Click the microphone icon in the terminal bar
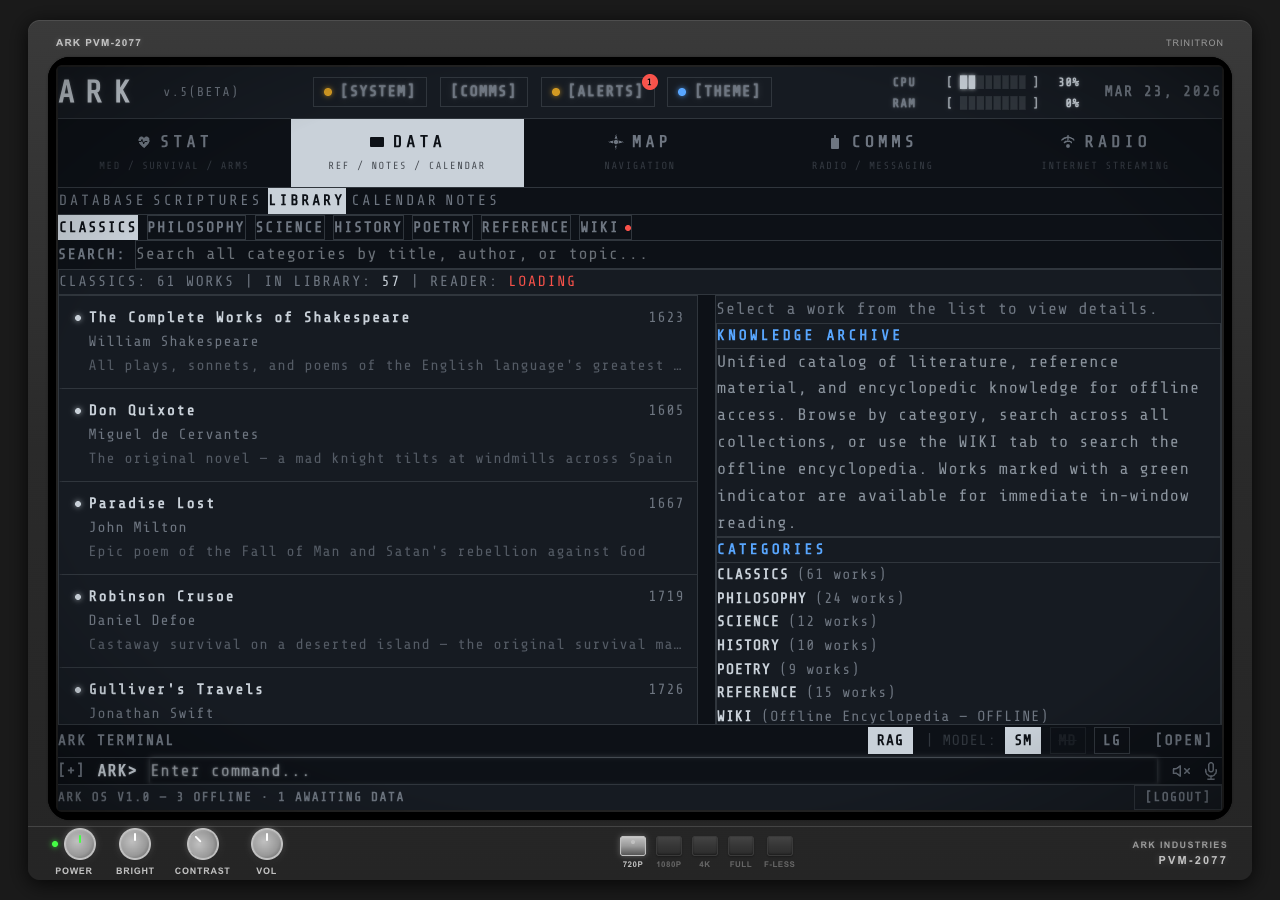Screen dimensions: 1280x900 click(1210, 771)
